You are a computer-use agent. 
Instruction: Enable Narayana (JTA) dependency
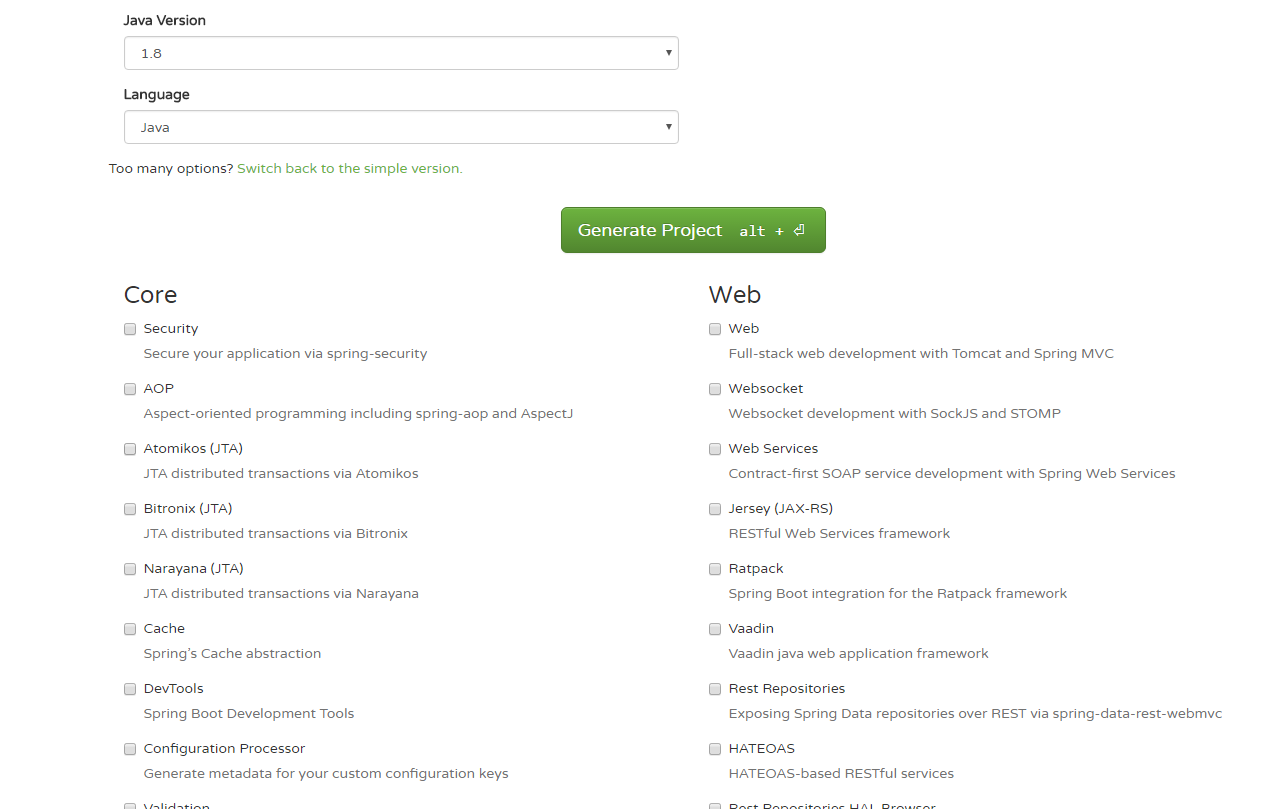pos(130,569)
